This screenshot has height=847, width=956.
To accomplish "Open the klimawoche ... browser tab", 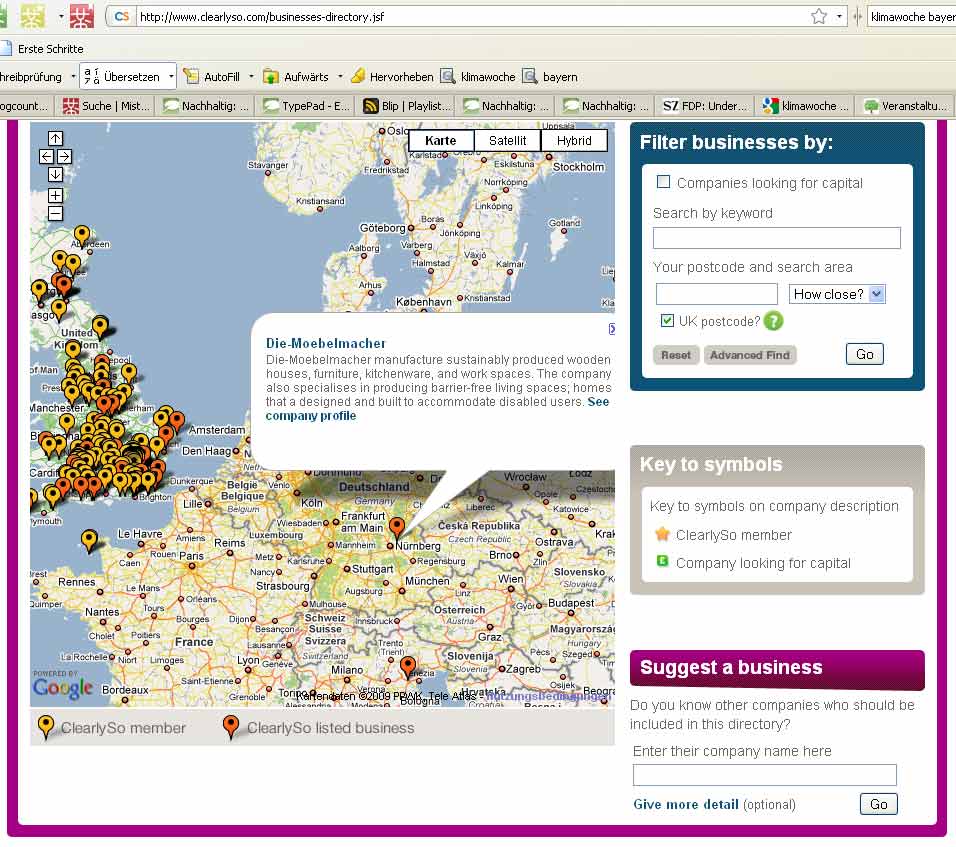I will tap(805, 106).
